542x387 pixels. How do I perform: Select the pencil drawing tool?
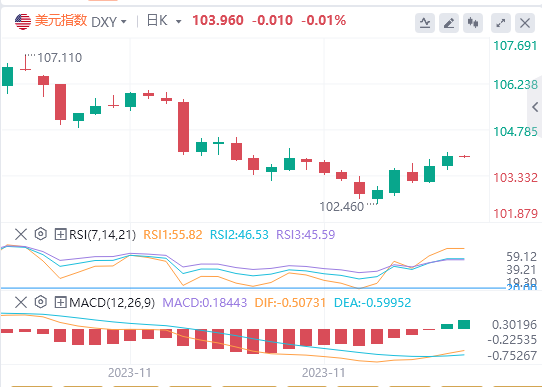449,23
